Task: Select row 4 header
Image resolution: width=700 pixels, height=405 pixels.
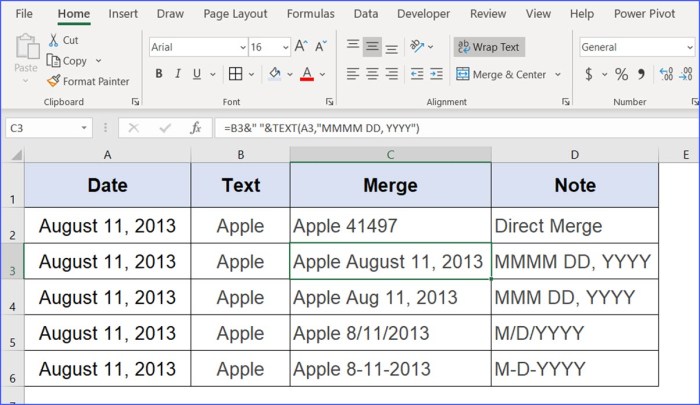Action: point(12,297)
